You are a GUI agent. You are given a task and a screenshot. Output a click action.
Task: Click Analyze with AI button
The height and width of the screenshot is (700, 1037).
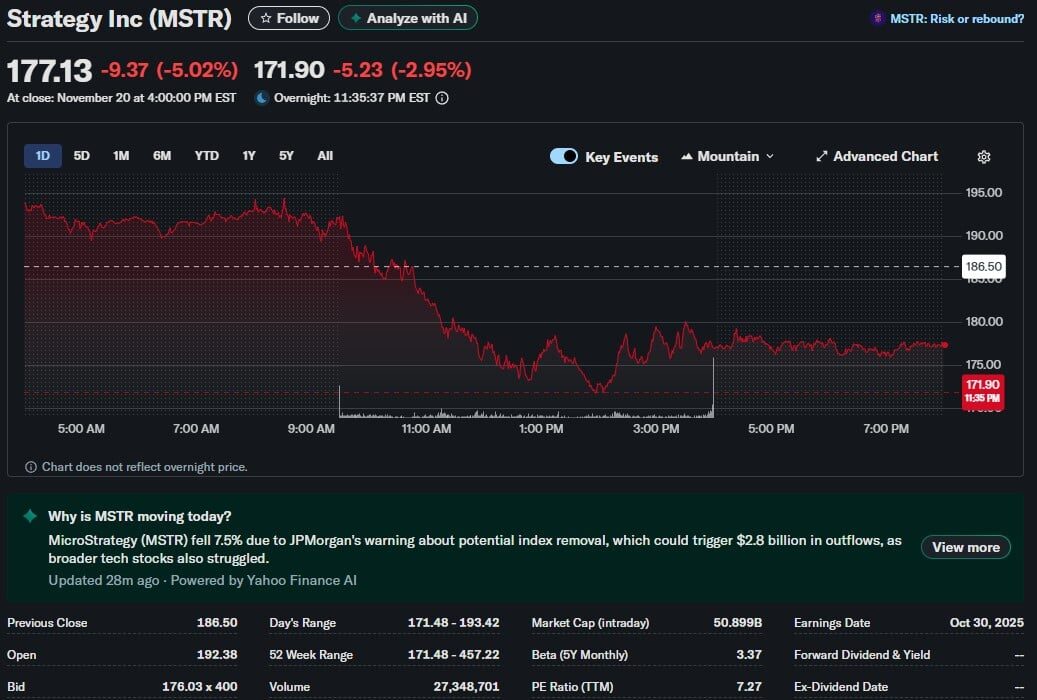pos(408,18)
